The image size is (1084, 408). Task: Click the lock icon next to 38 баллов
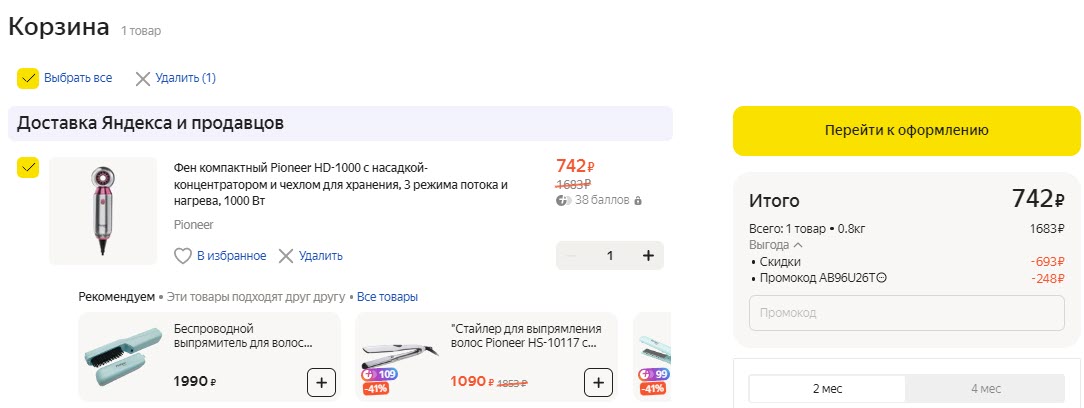point(638,201)
